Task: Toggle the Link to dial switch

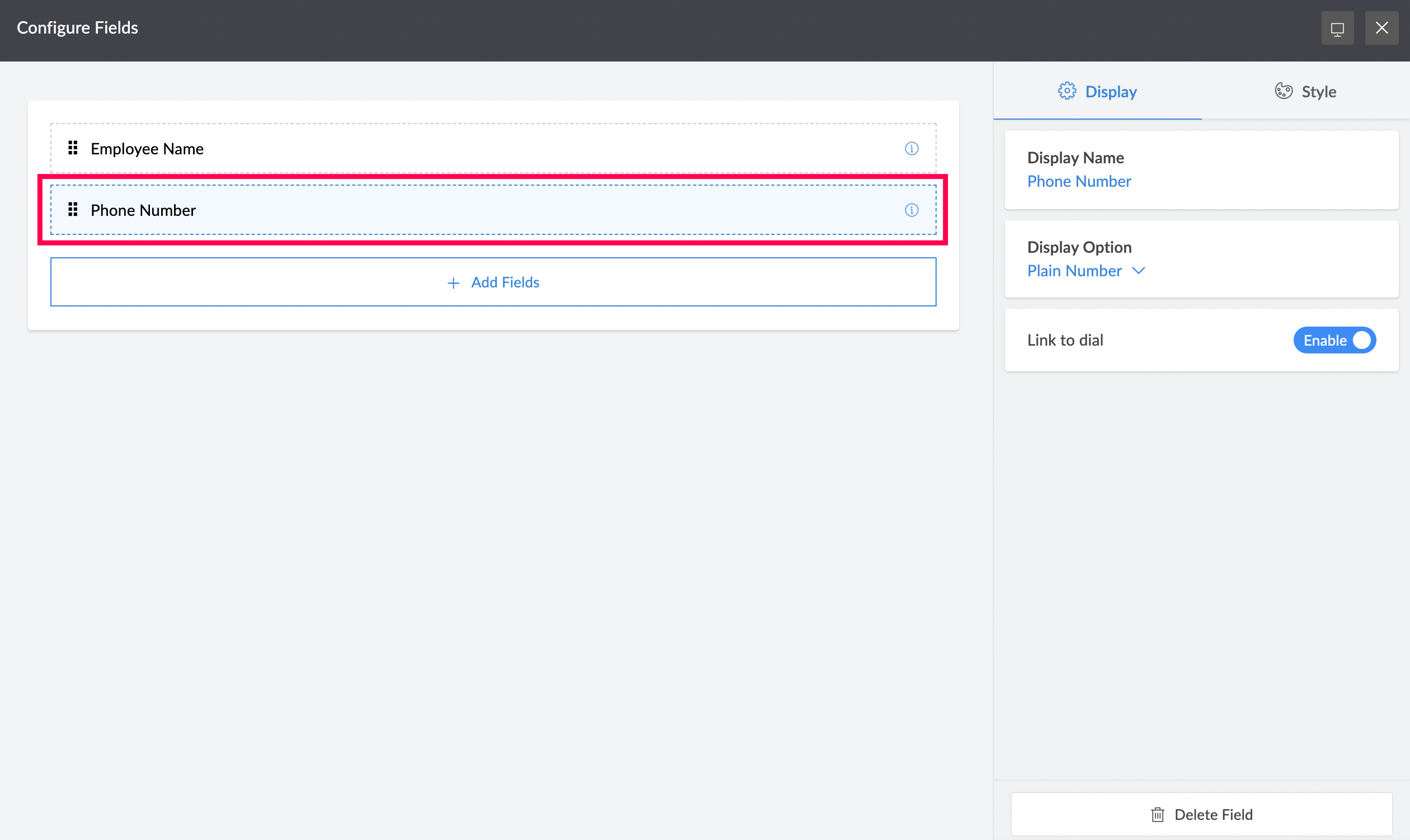Action: [1334, 340]
